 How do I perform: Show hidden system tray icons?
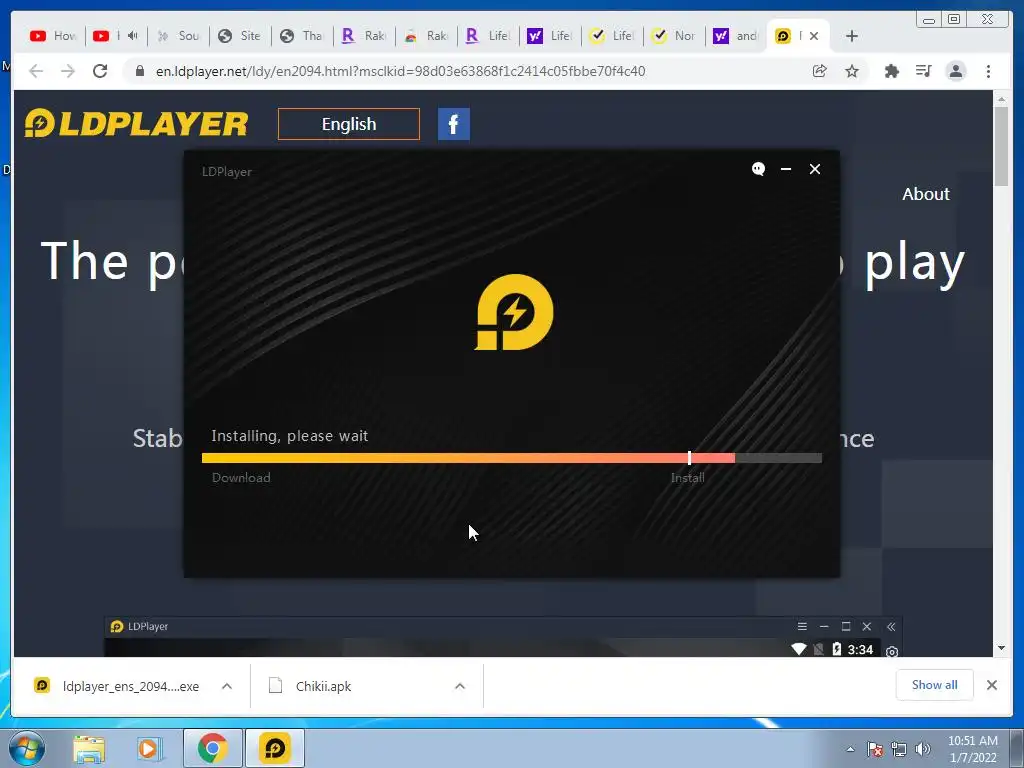[850, 749]
